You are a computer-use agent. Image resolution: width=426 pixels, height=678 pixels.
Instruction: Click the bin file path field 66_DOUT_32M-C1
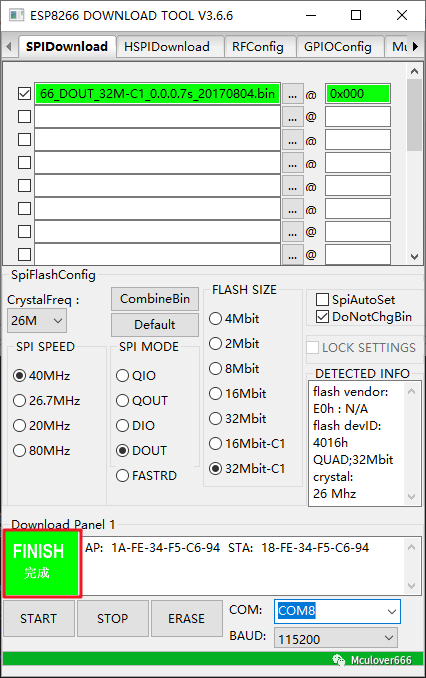(157, 94)
